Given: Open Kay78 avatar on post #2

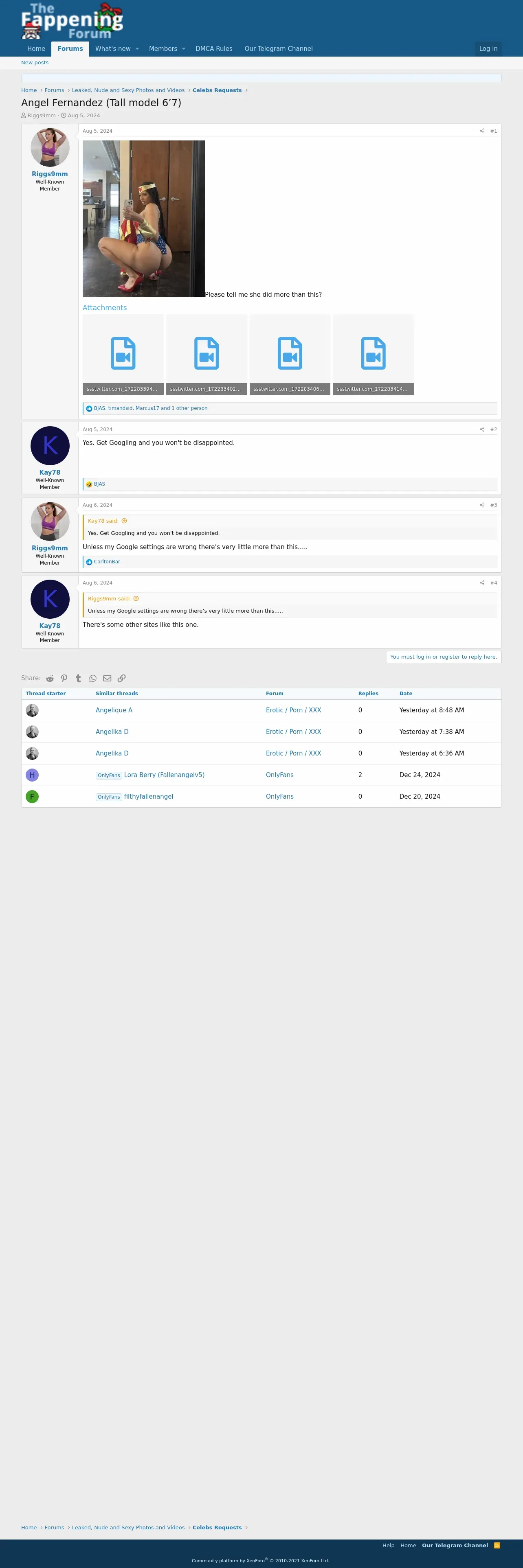Looking at the screenshot, I should click(50, 446).
